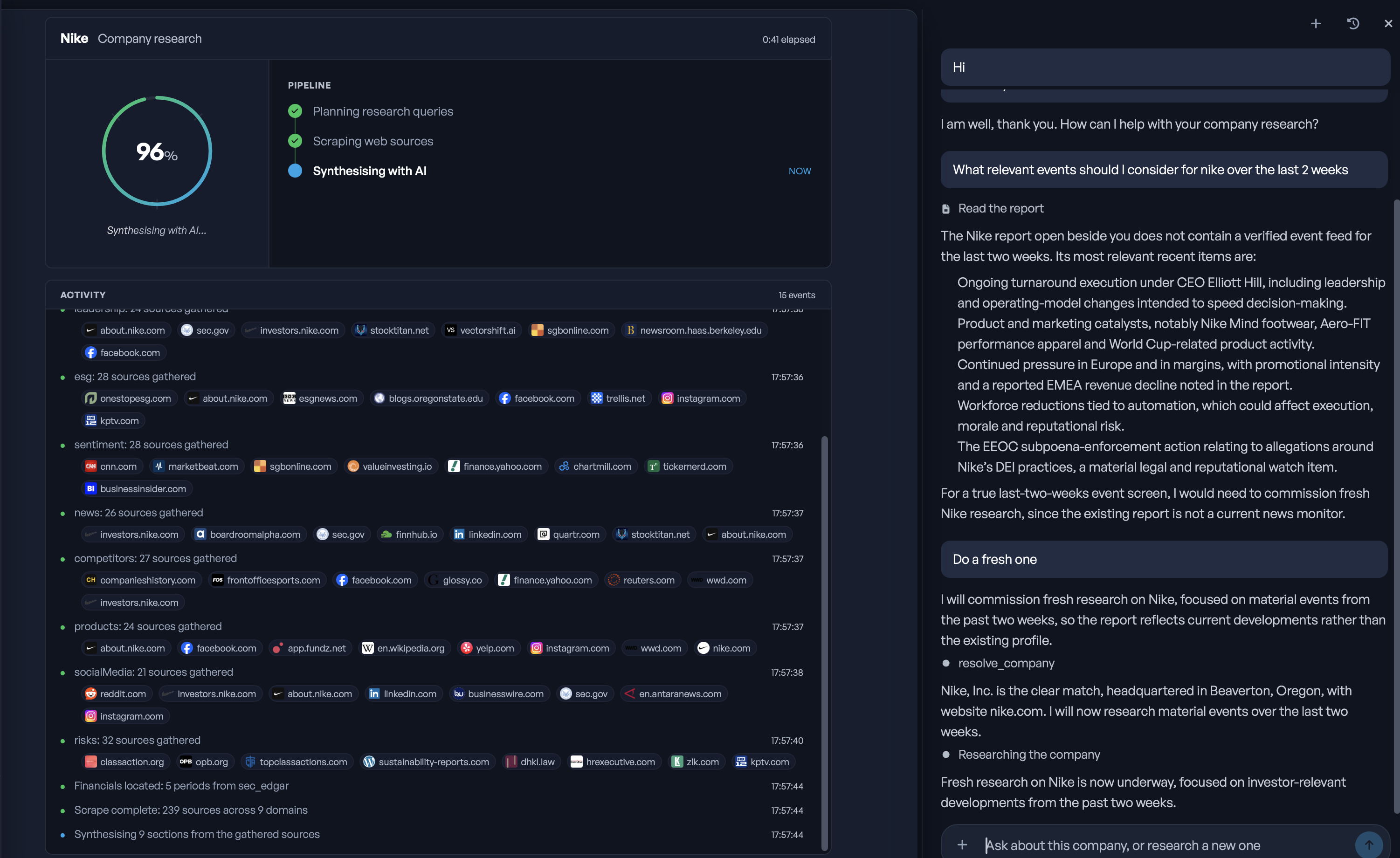Click the resolve_company step
Viewport: 1400px width, 858px height.
[998, 663]
